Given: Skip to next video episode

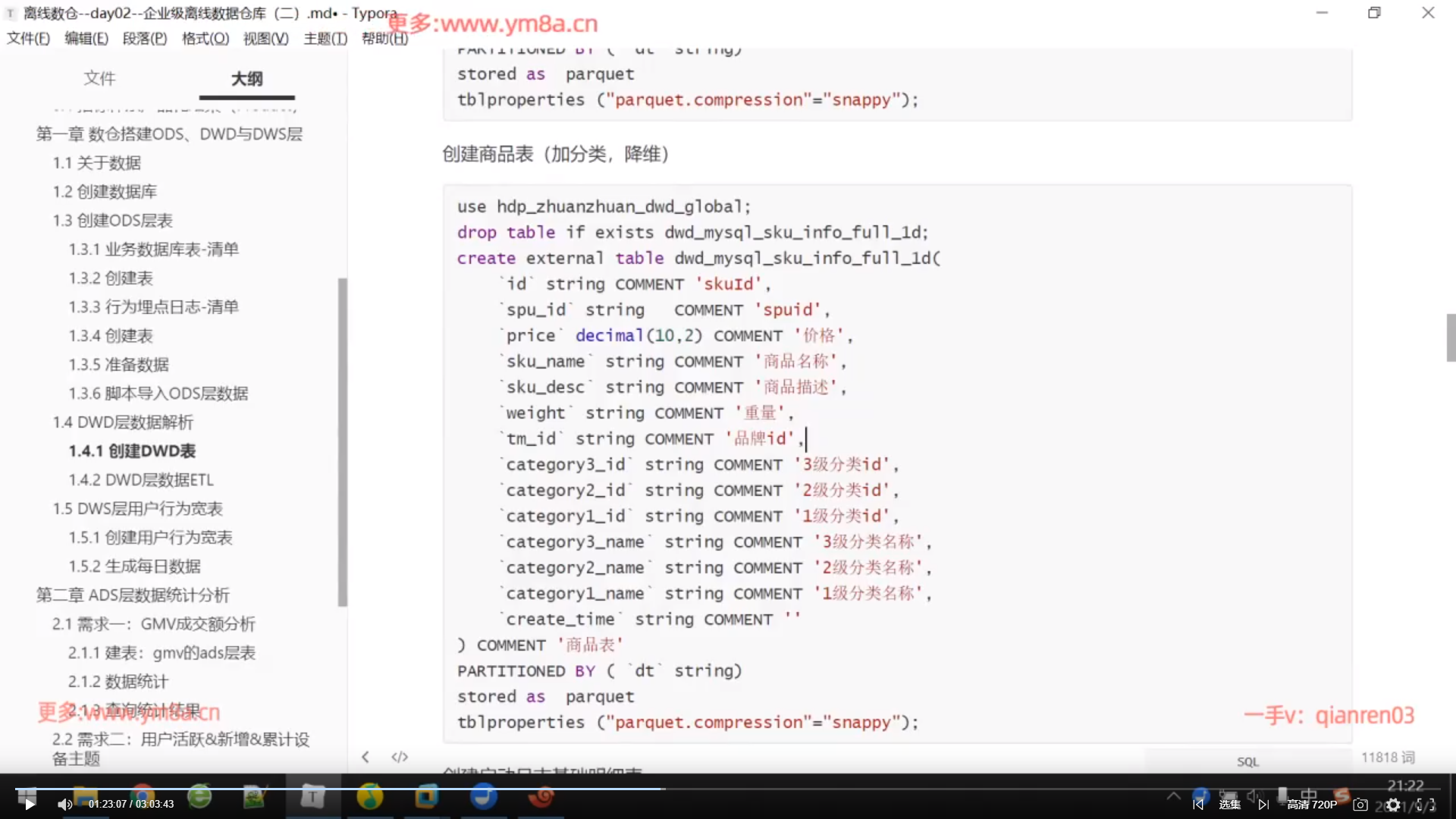Looking at the screenshot, I should pyautogui.click(x=1263, y=805).
